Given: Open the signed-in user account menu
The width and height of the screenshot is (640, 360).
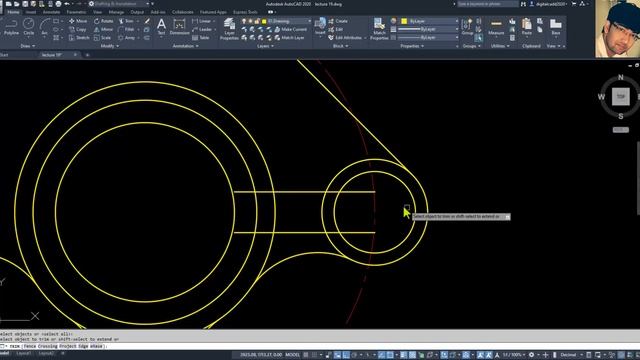Looking at the screenshot, I should (x=549, y=4).
